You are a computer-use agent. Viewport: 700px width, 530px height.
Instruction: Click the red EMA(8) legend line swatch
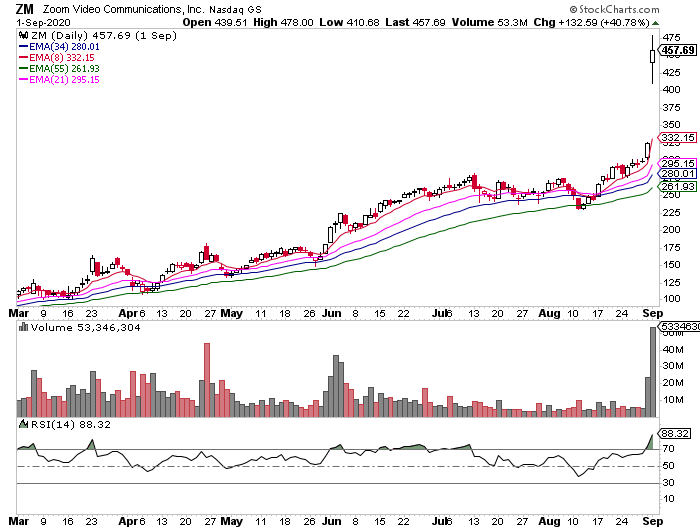[24, 58]
